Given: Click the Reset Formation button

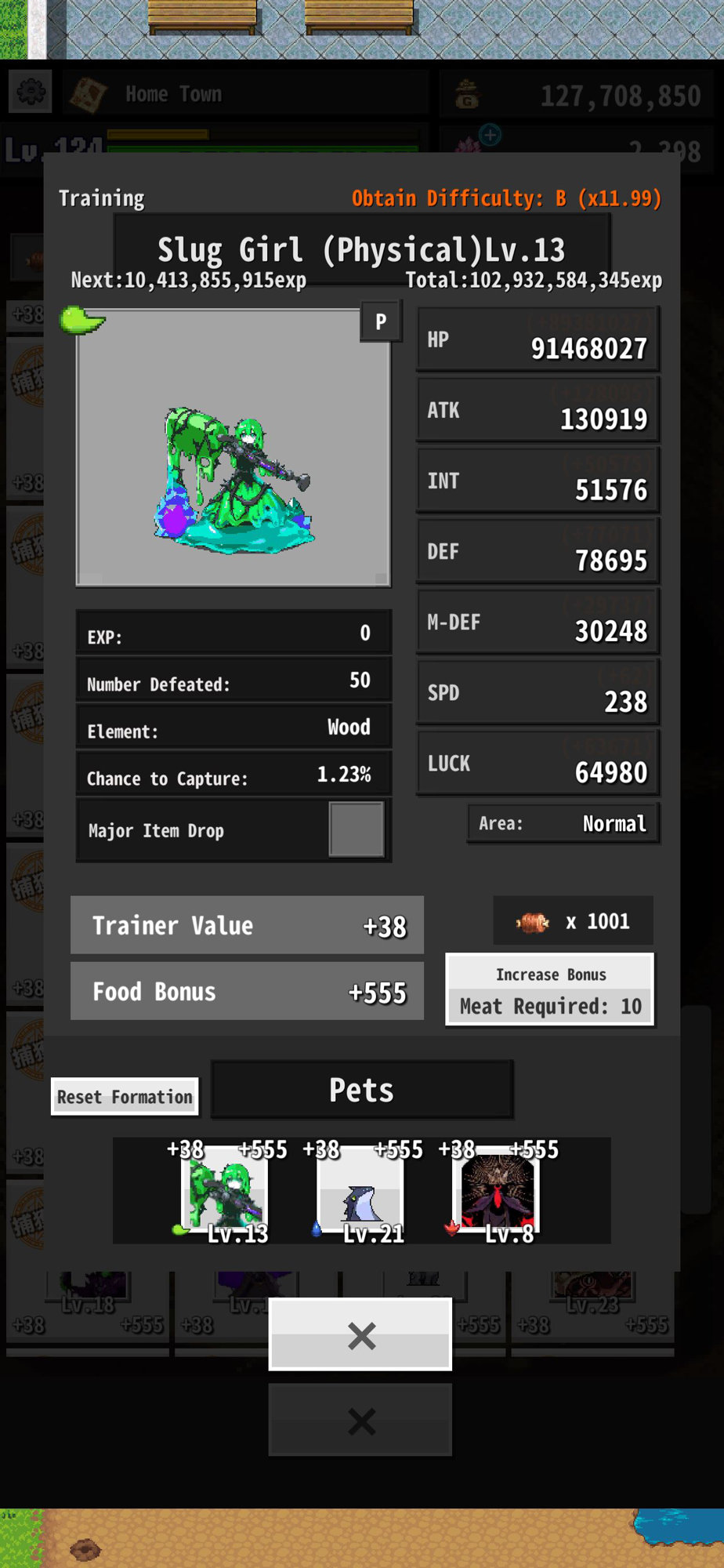Looking at the screenshot, I should coord(125,1096).
